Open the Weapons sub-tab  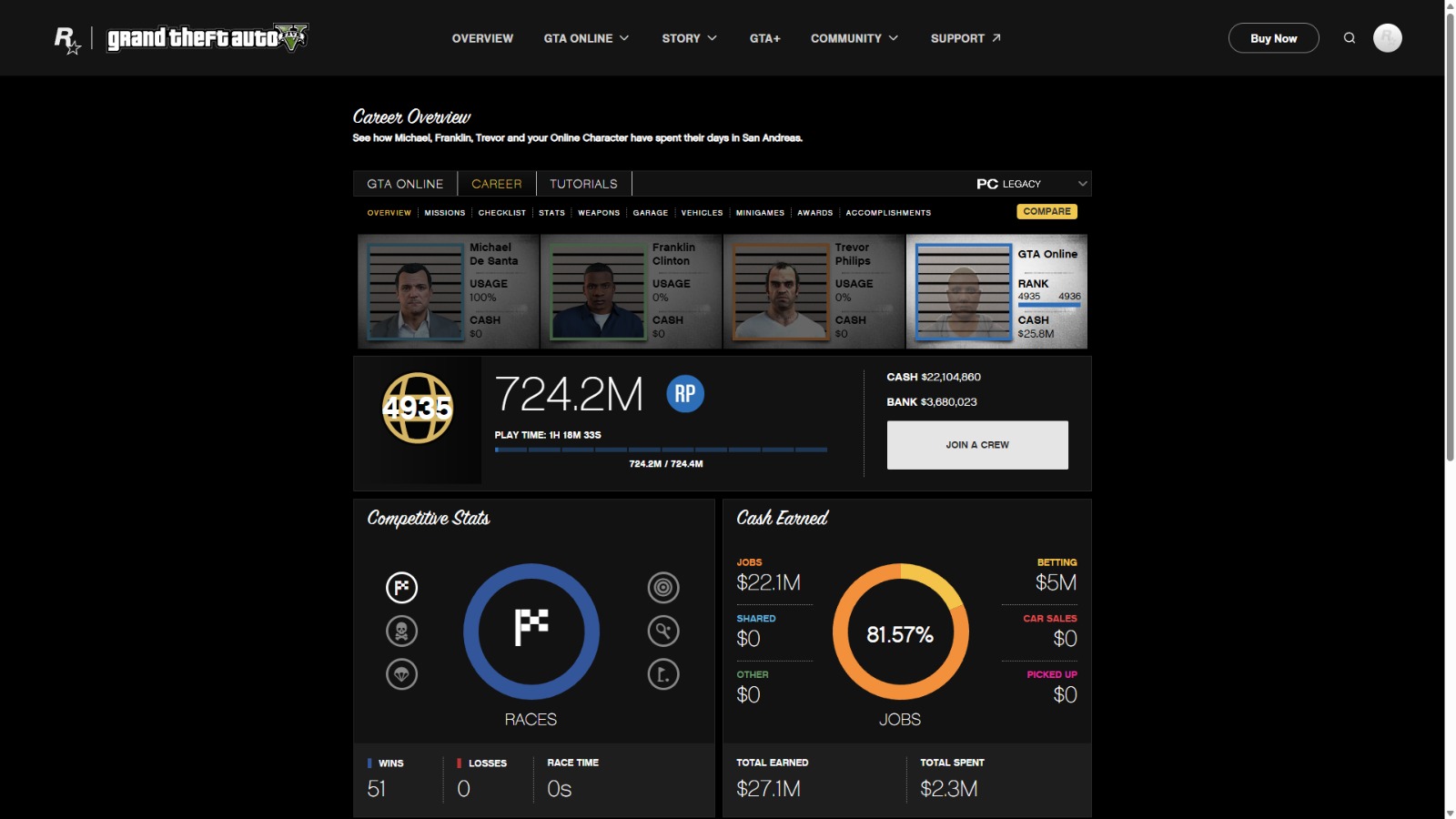pyautogui.click(x=599, y=213)
